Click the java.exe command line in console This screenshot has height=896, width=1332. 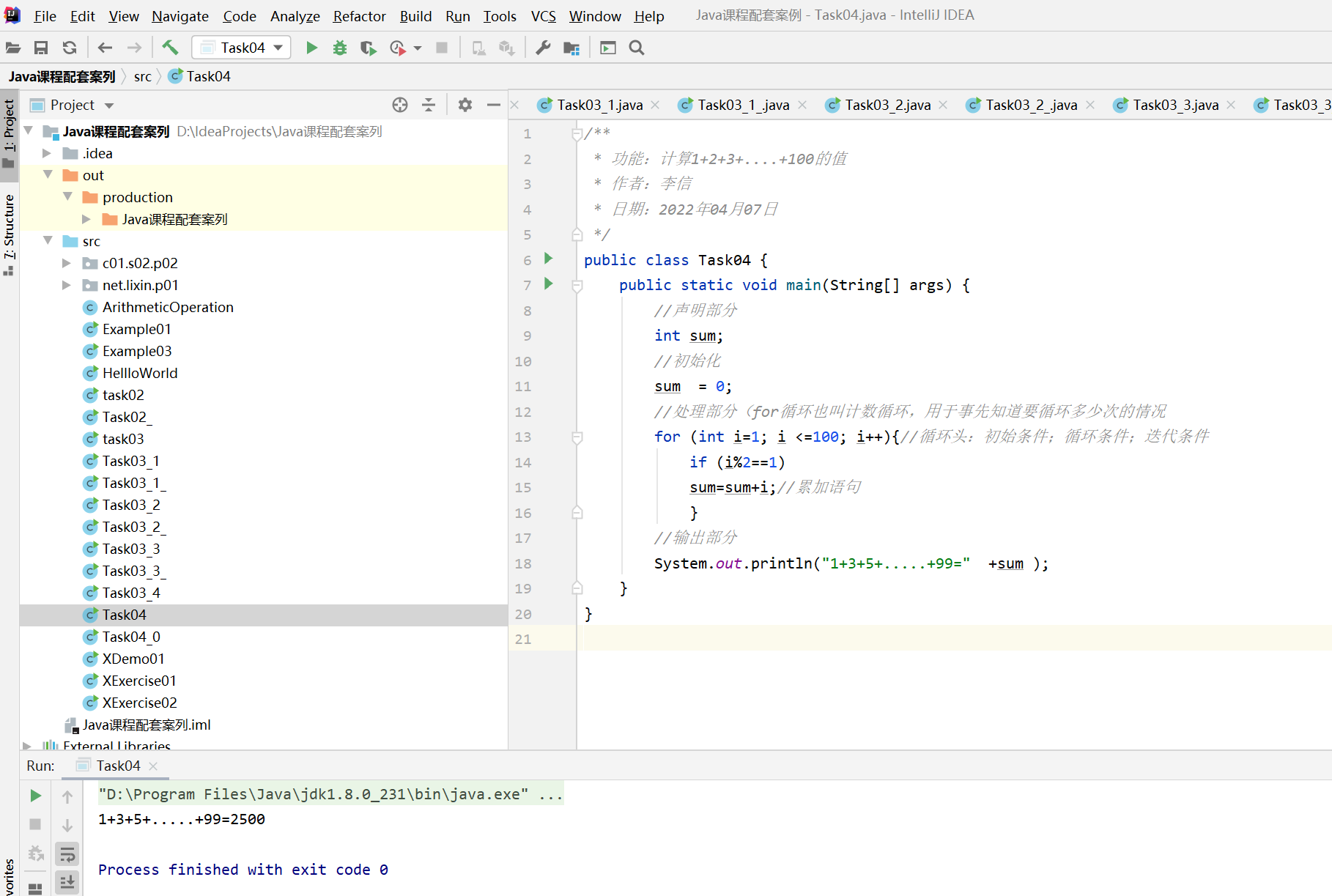click(x=330, y=794)
